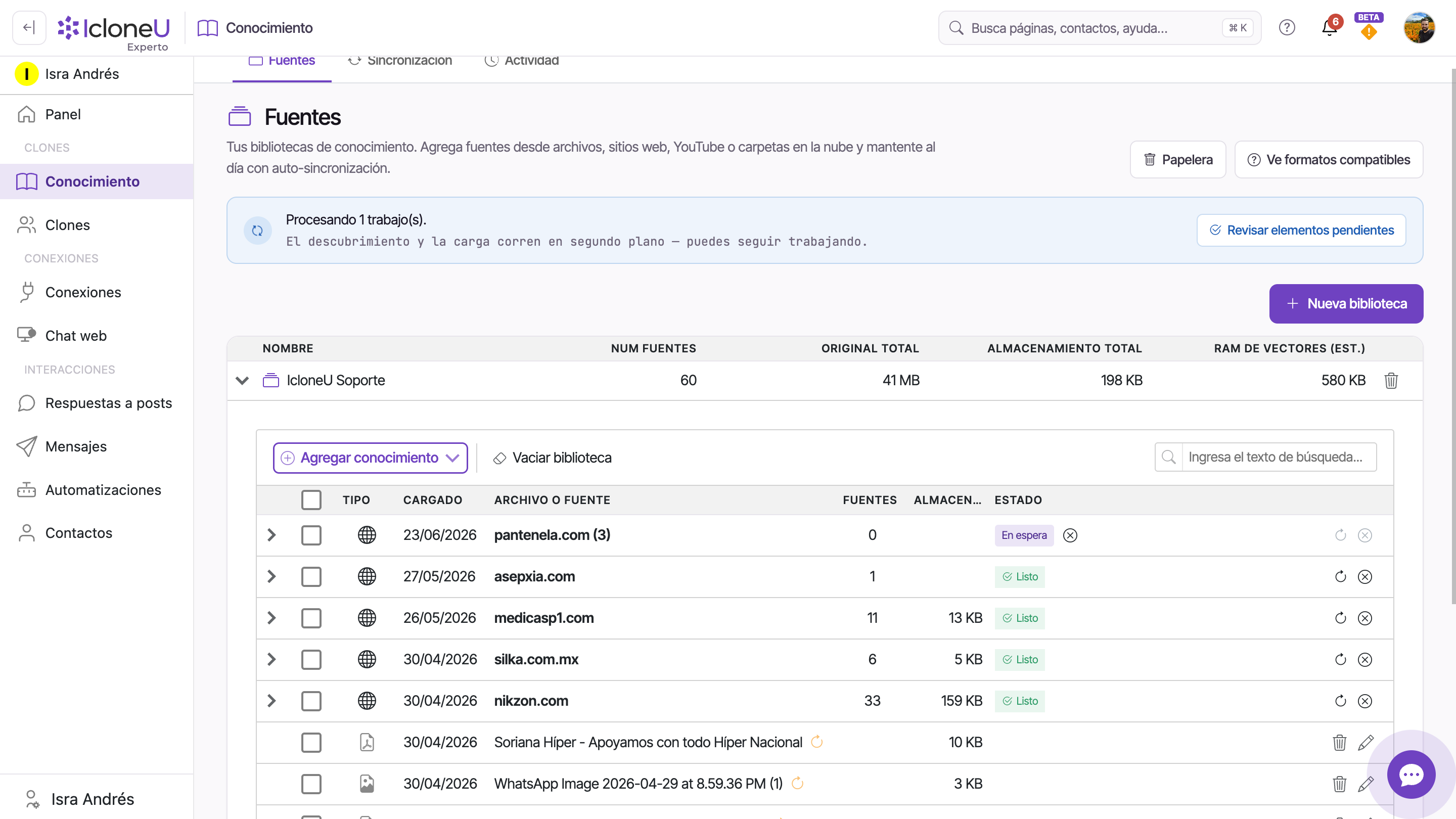Screen dimensions: 1456x819
Task: Edit the Soriana Híper file with the pencil icon
Action: [x=1366, y=742]
